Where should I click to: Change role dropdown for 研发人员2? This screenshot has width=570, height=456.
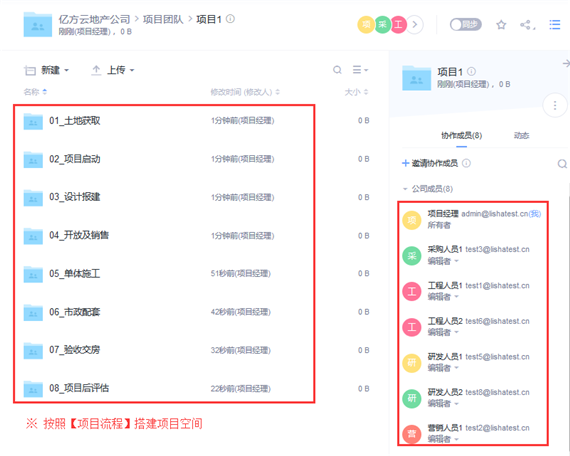[443, 403]
